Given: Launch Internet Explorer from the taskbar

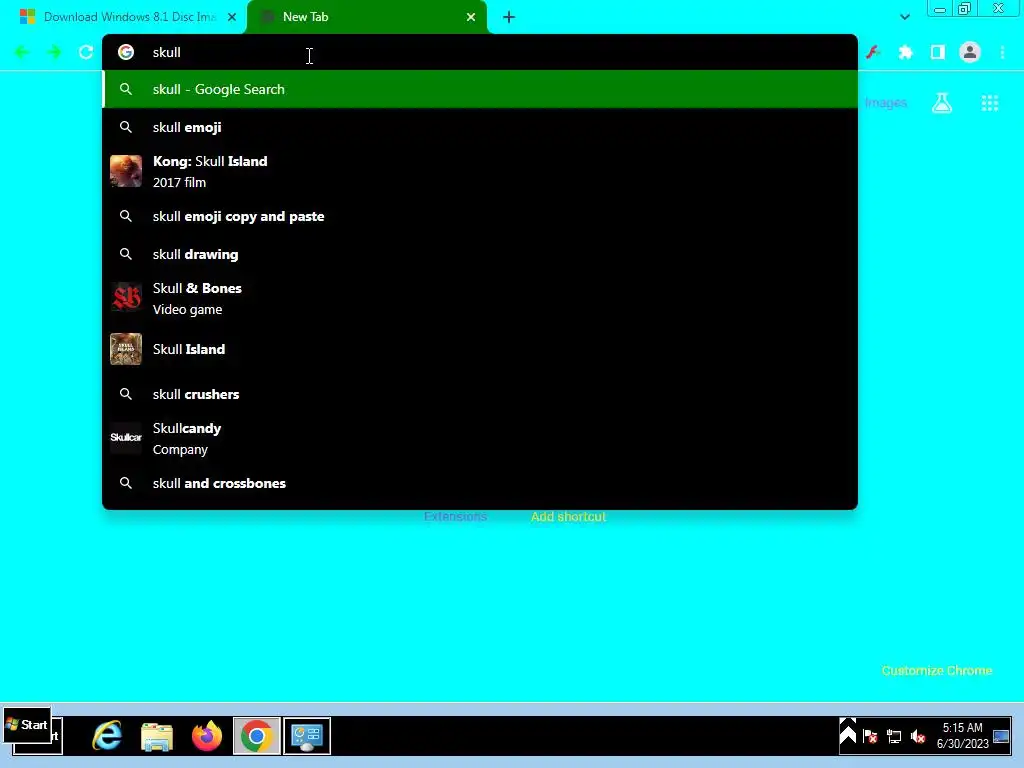Looking at the screenshot, I should tap(107, 736).
